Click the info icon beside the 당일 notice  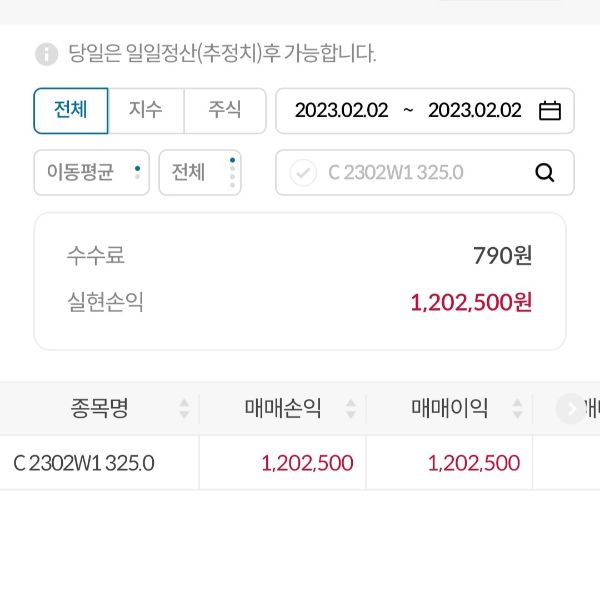[x=46, y=54]
